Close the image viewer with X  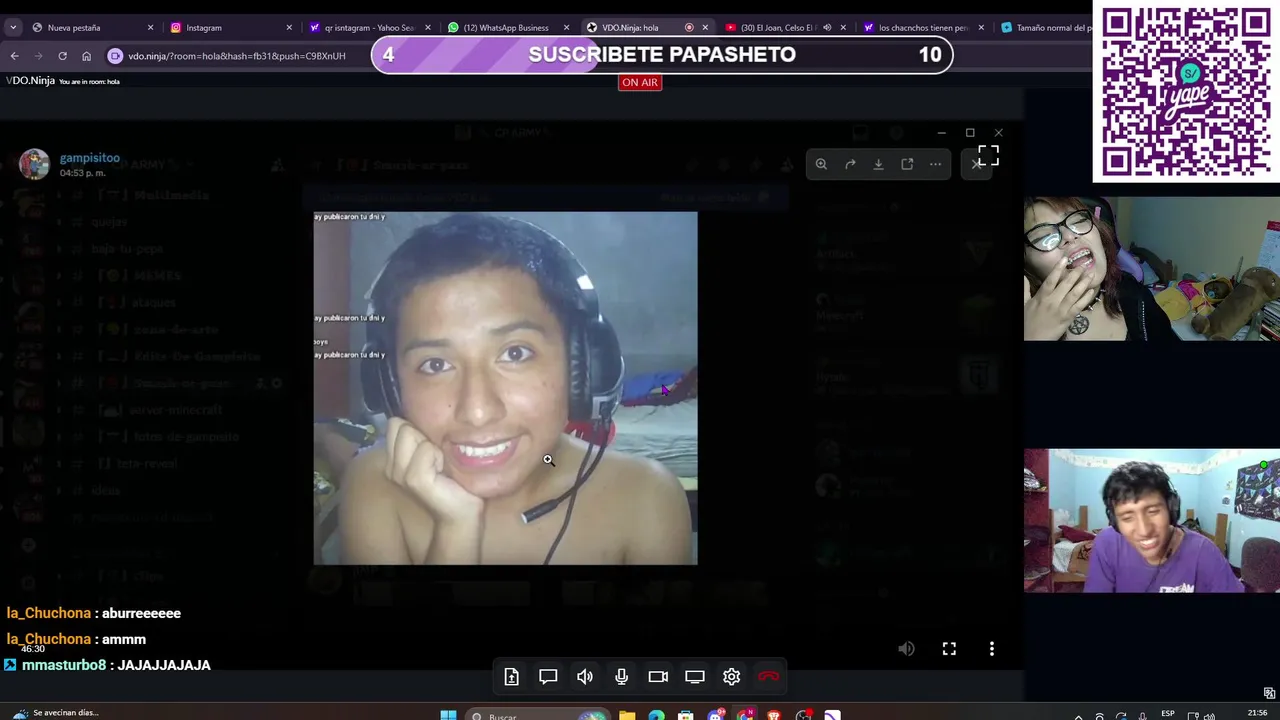click(976, 164)
